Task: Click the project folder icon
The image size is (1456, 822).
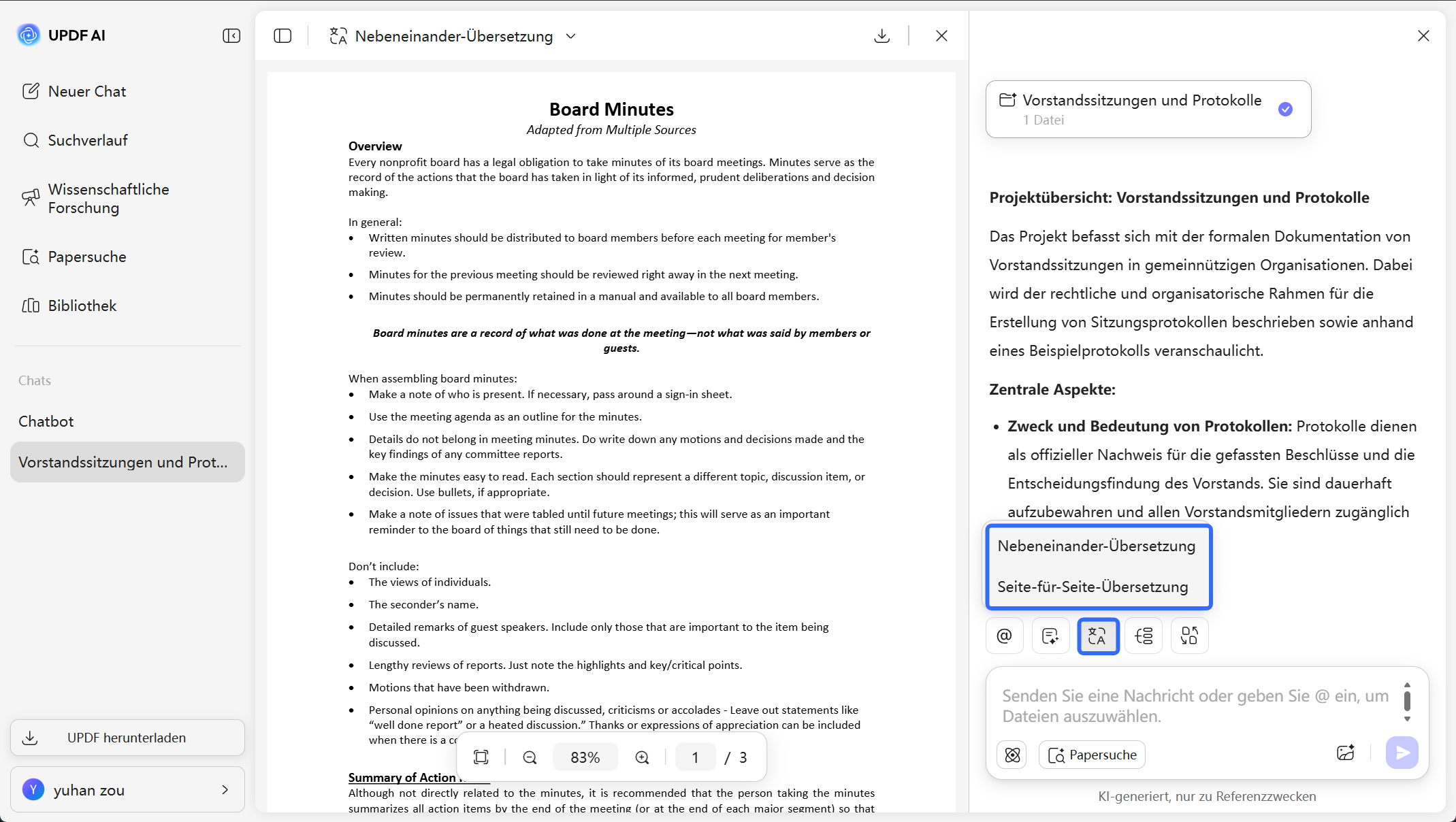Action: pos(1007,100)
